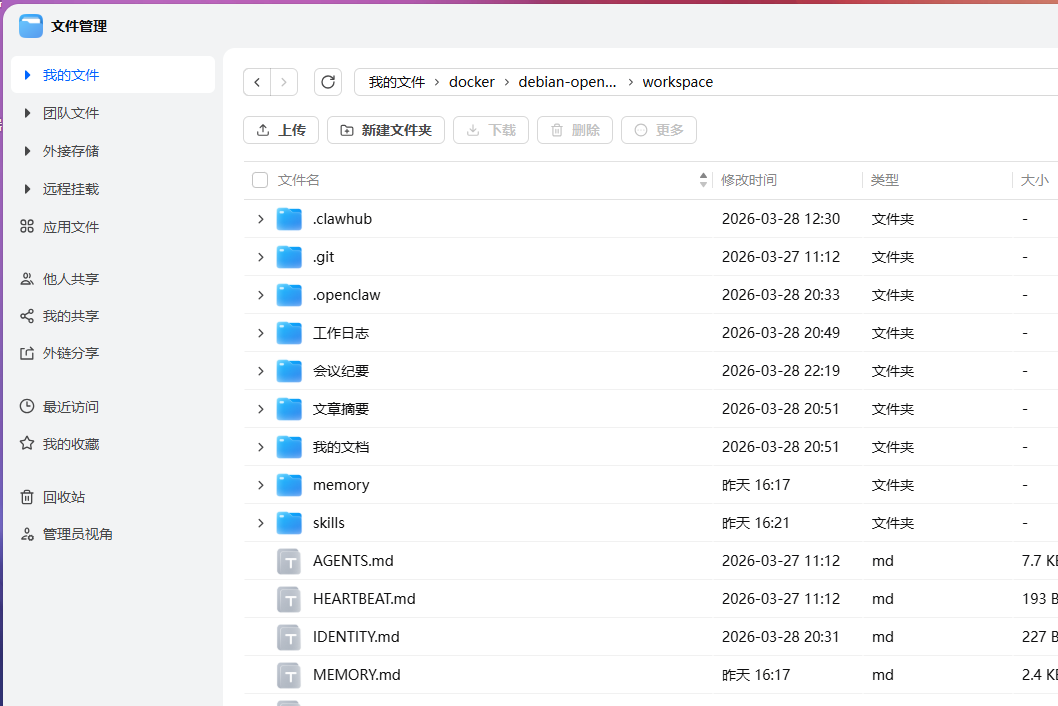Go to docker in breadcrumb path
The height and width of the screenshot is (706, 1058).
[x=472, y=82]
